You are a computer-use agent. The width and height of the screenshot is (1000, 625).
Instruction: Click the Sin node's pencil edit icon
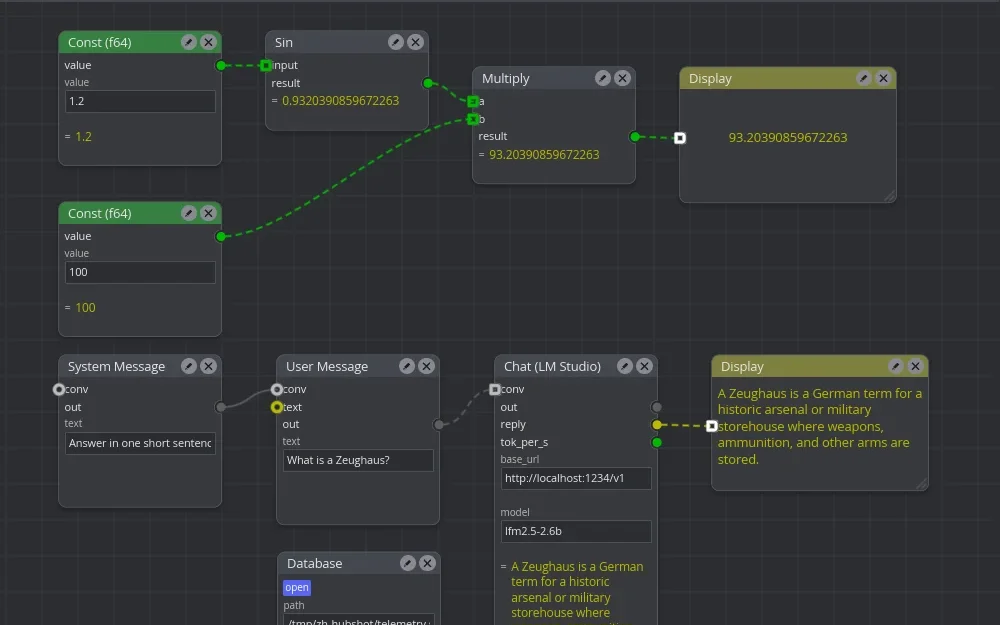click(x=395, y=42)
